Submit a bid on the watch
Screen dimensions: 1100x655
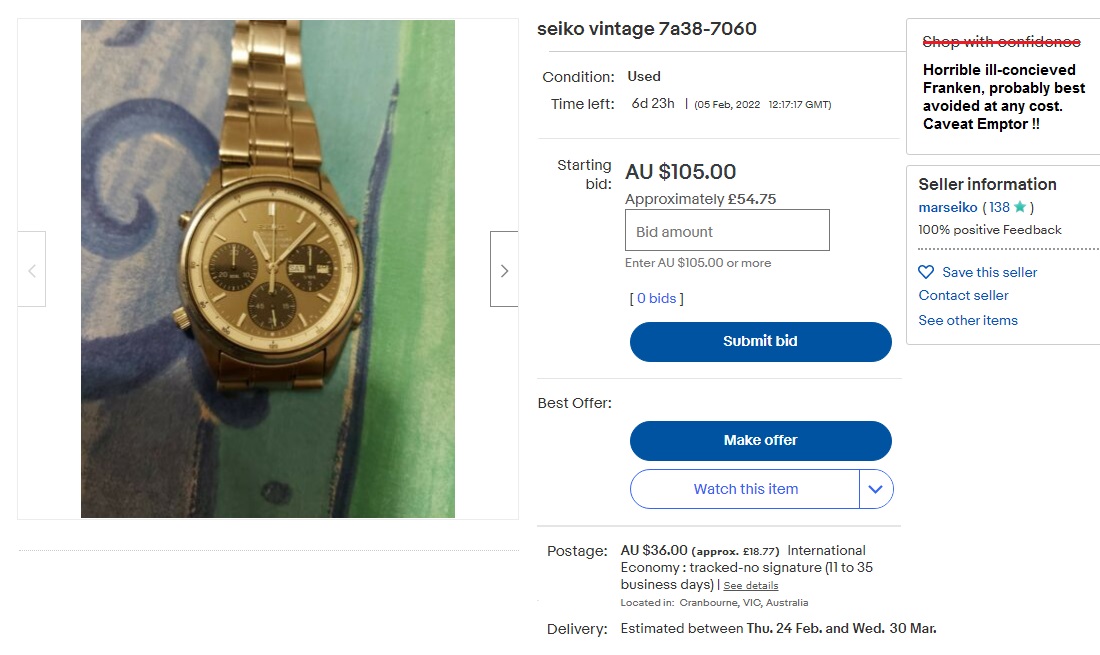point(760,341)
